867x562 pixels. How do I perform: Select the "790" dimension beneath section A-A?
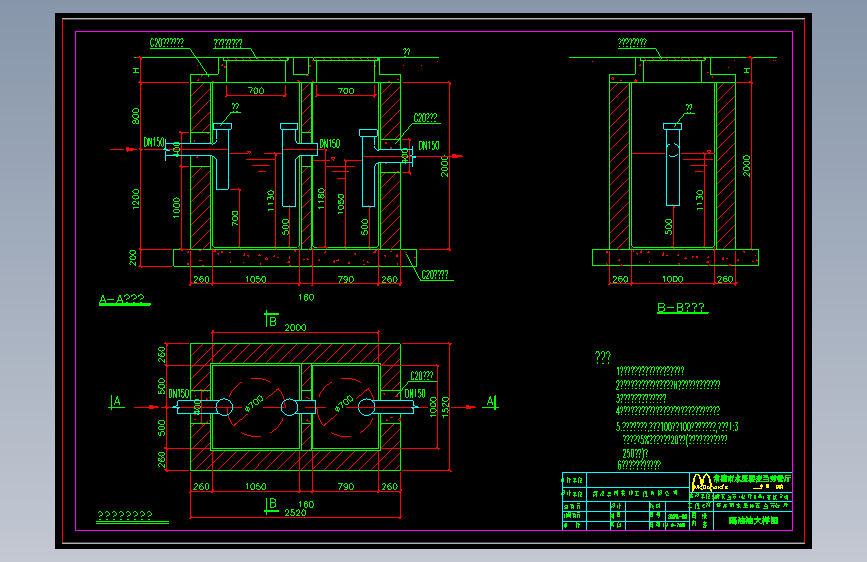(x=346, y=279)
